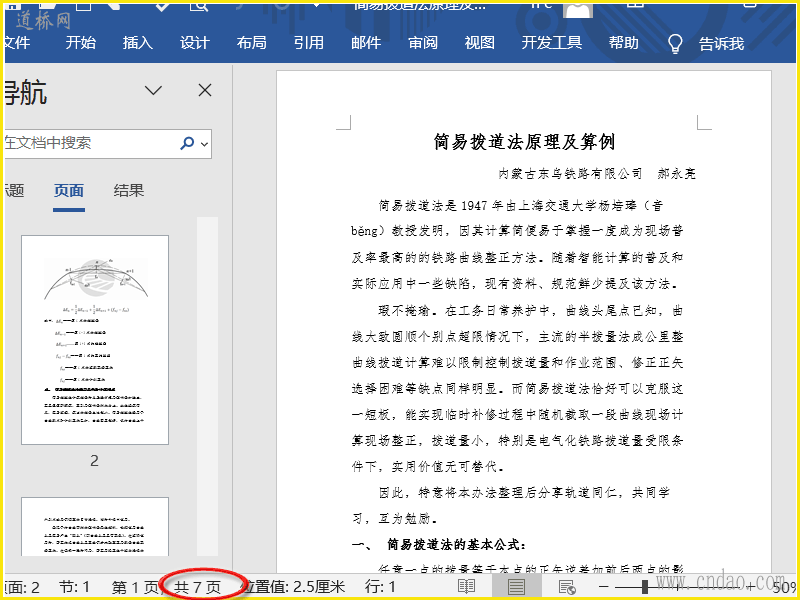Open the 引用 ribbon tab
800x600 pixels.
tap(309, 42)
